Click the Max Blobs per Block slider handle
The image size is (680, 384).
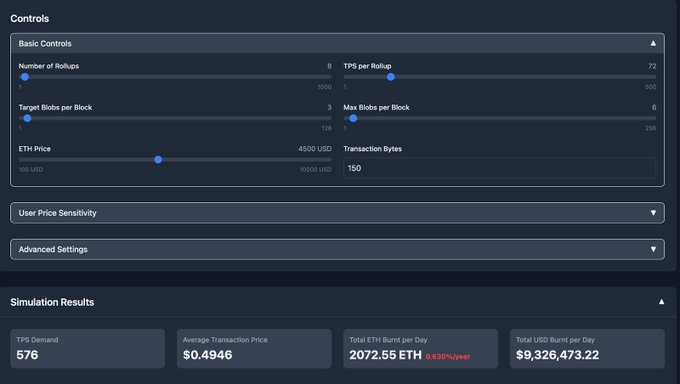pos(353,118)
